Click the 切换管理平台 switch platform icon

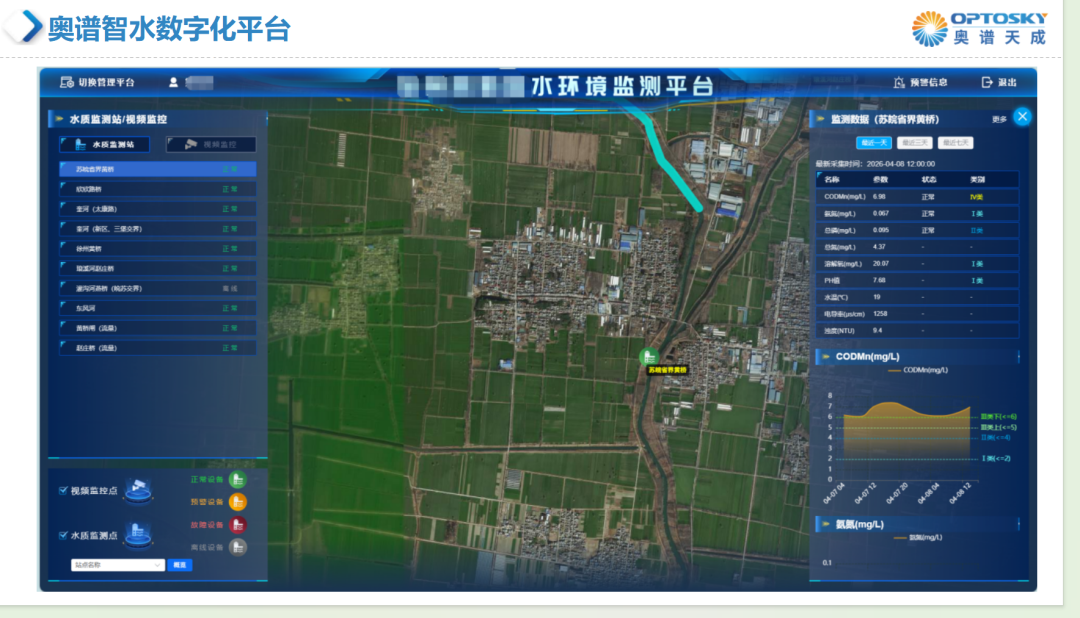(67, 82)
